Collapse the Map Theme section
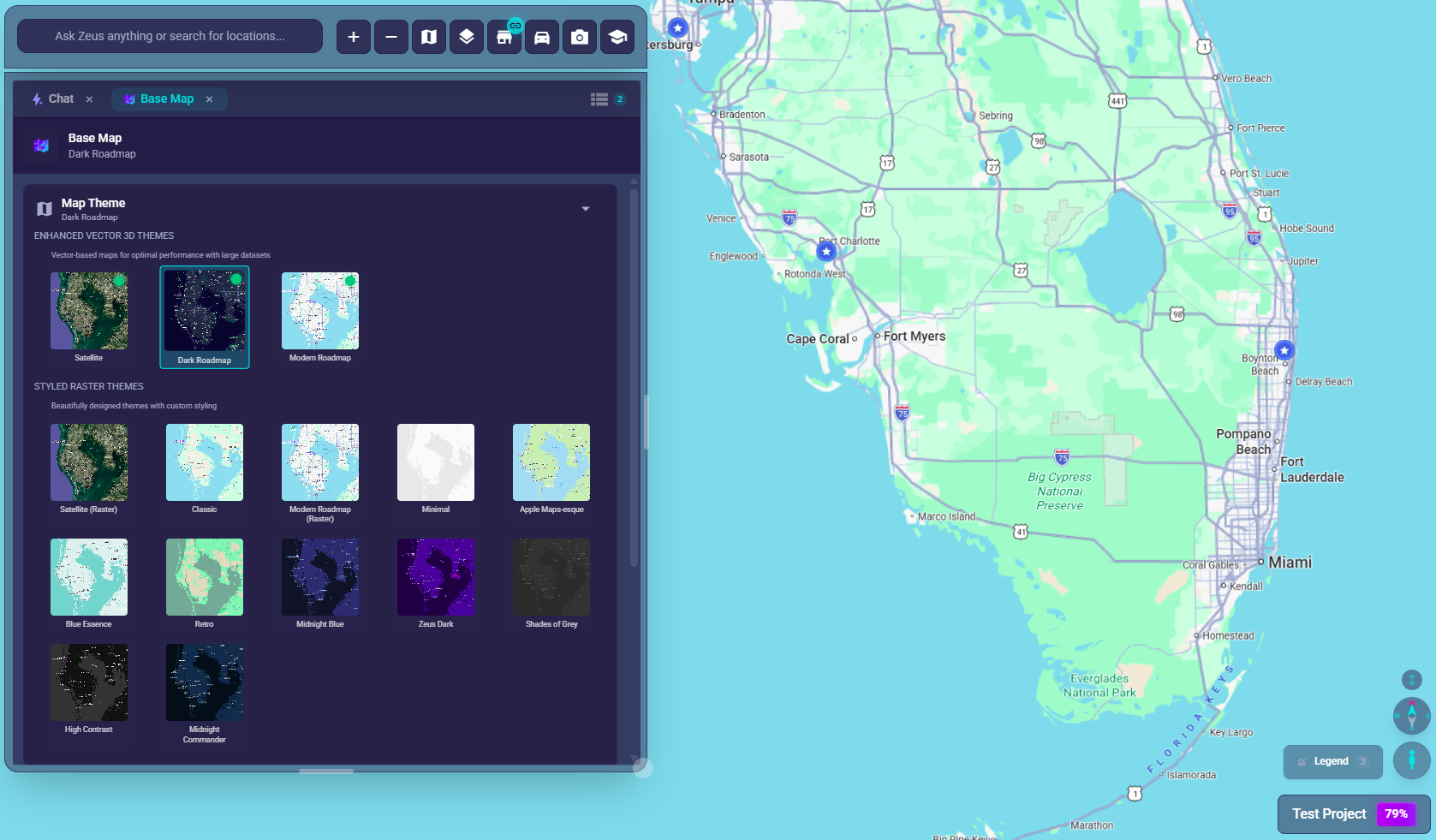Viewport: 1436px width, 840px height. (586, 209)
